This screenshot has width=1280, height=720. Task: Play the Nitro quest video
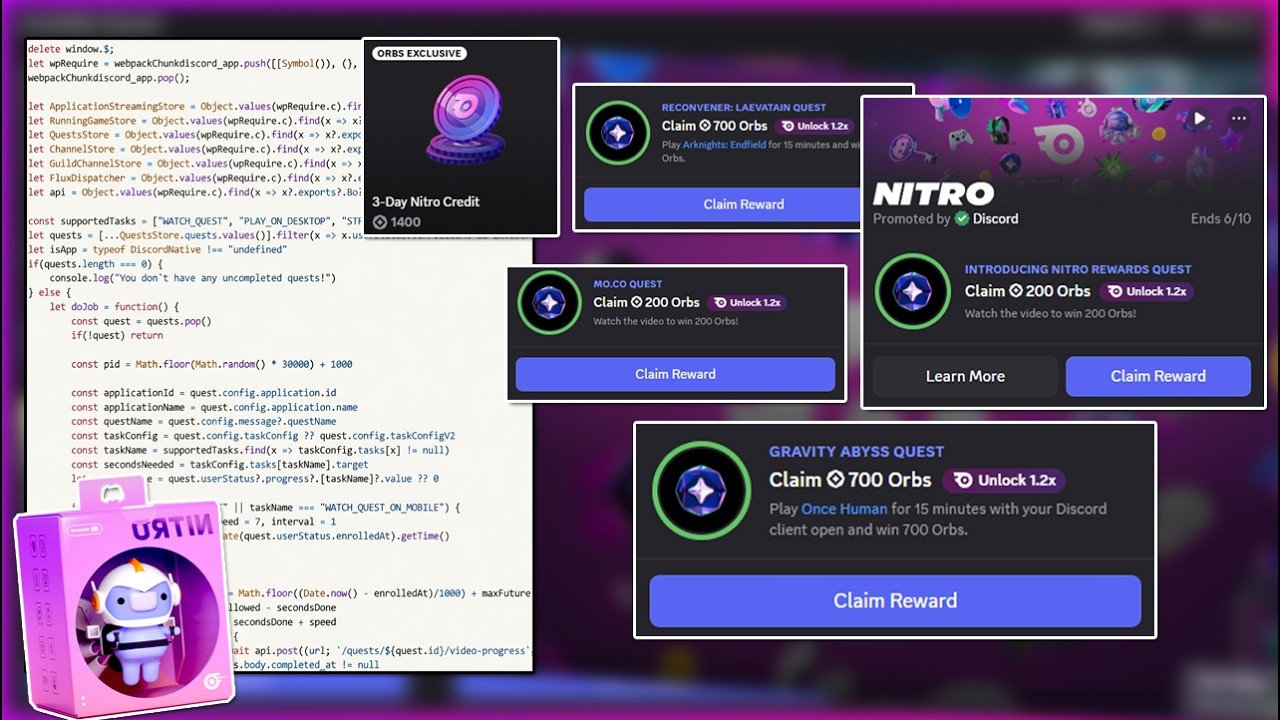1199,118
